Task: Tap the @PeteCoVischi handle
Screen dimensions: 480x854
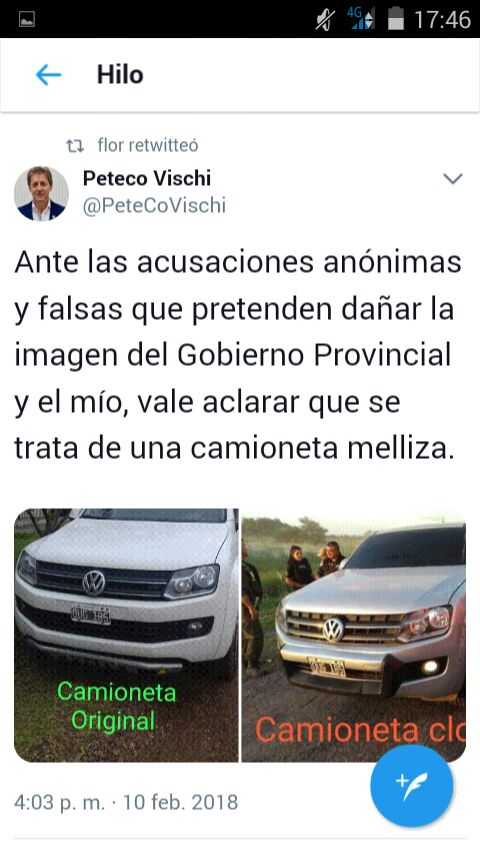Action: 154,206
